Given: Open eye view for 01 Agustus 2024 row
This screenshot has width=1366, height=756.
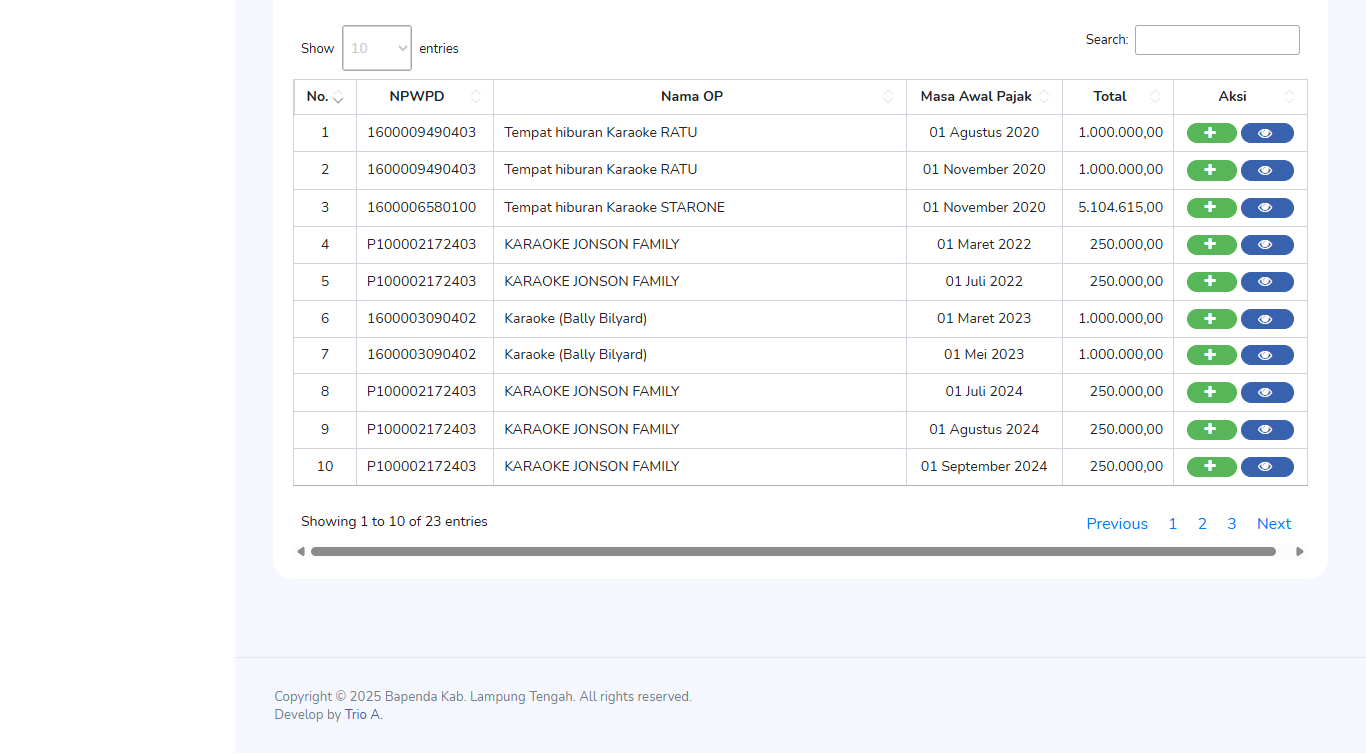Looking at the screenshot, I should (1266, 430).
